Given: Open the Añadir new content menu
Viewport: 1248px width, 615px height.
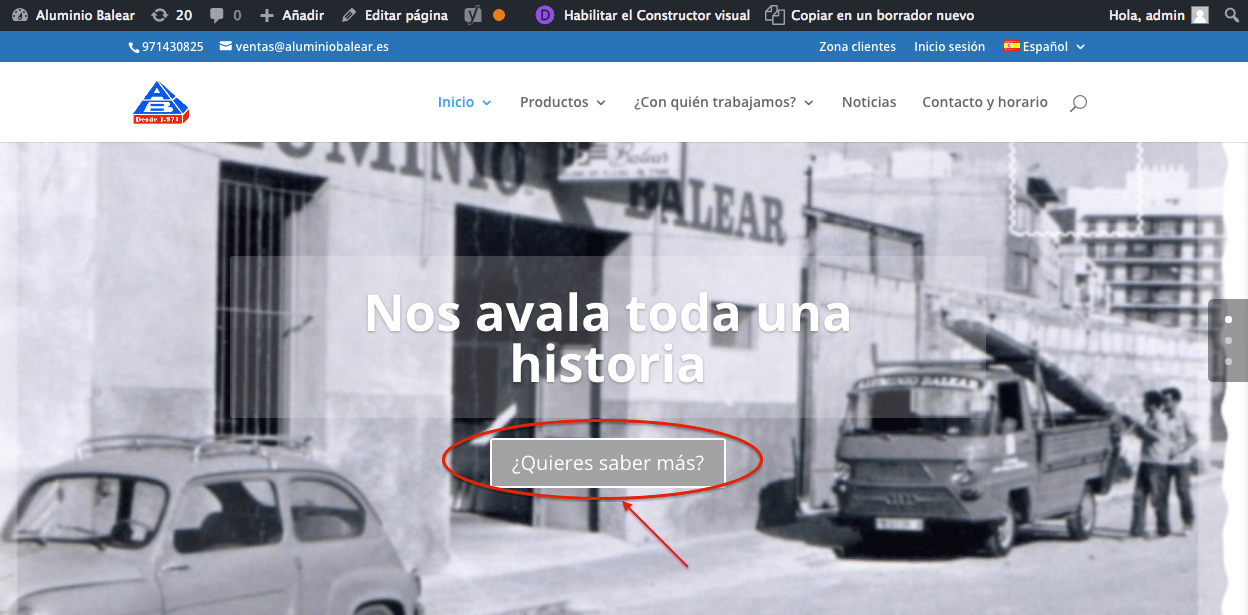Looking at the screenshot, I should (x=291, y=15).
